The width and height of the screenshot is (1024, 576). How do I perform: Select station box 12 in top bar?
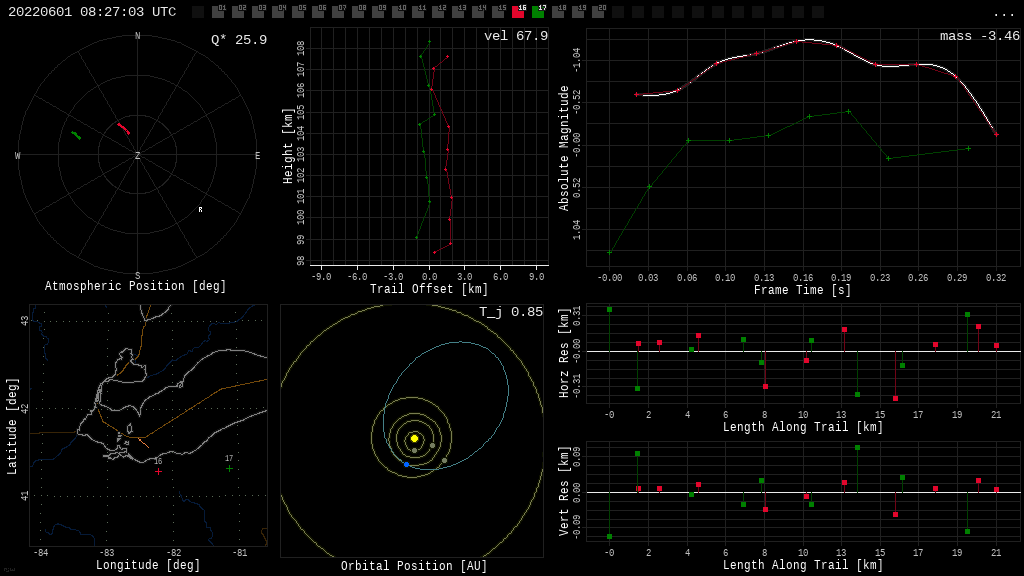[438, 12]
